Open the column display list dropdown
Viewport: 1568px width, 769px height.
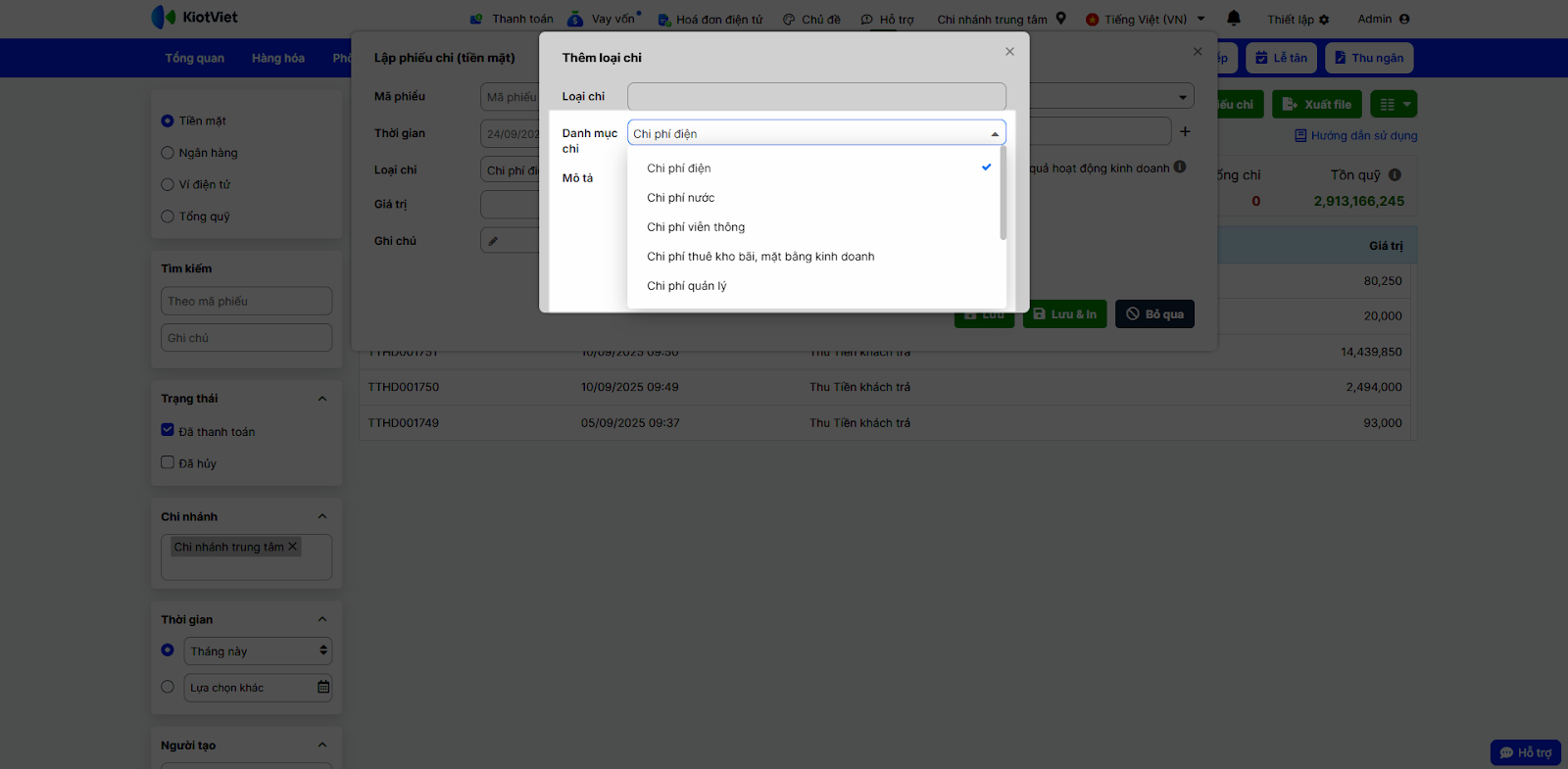pyautogui.click(x=1394, y=104)
